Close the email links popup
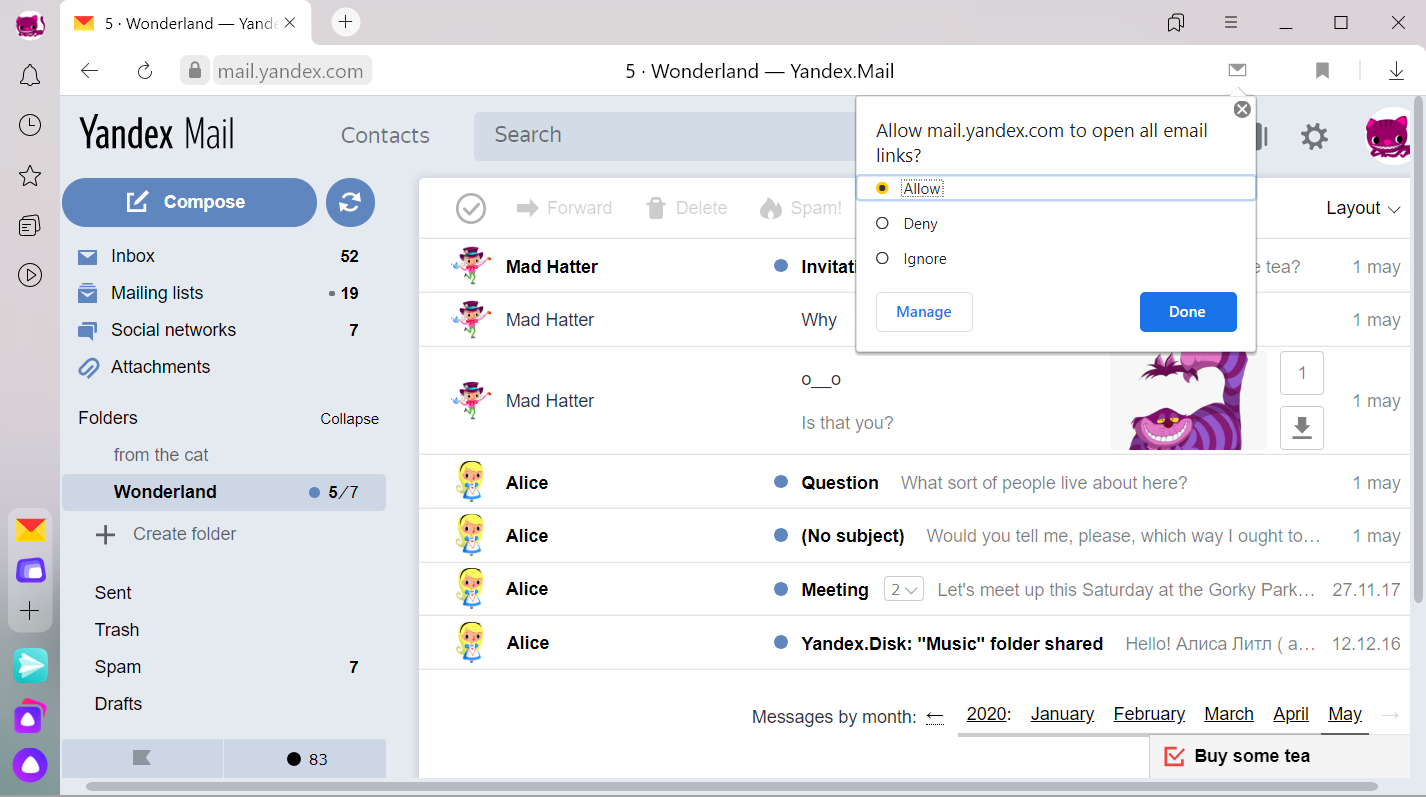1426x797 pixels. click(x=1242, y=109)
